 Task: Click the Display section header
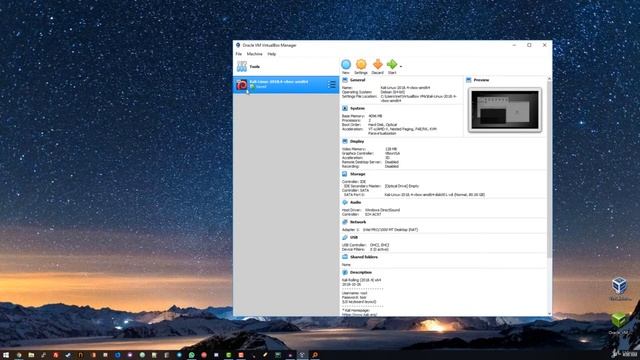357,141
